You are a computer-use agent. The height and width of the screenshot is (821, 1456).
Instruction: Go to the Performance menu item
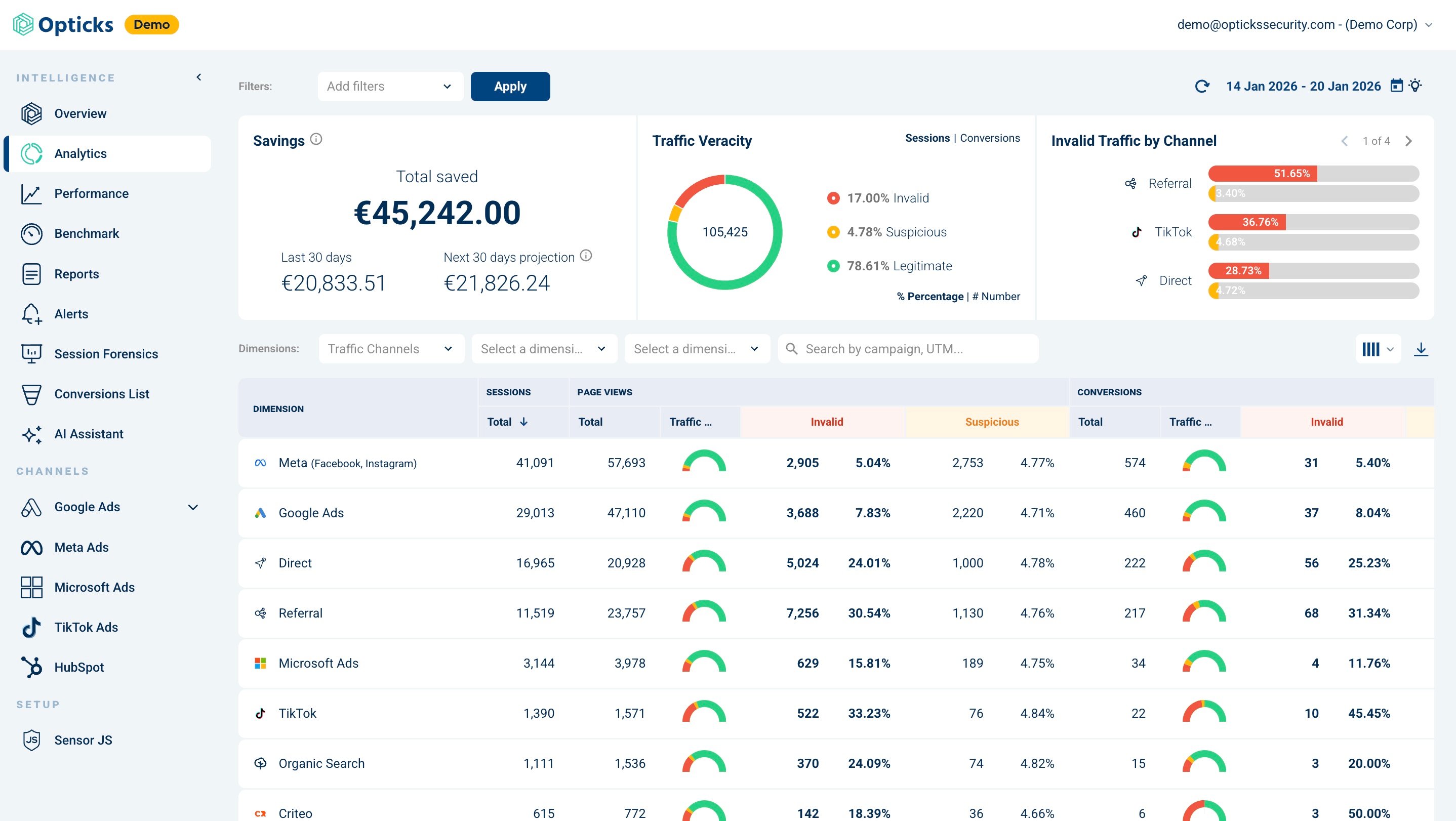pos(91,194)
